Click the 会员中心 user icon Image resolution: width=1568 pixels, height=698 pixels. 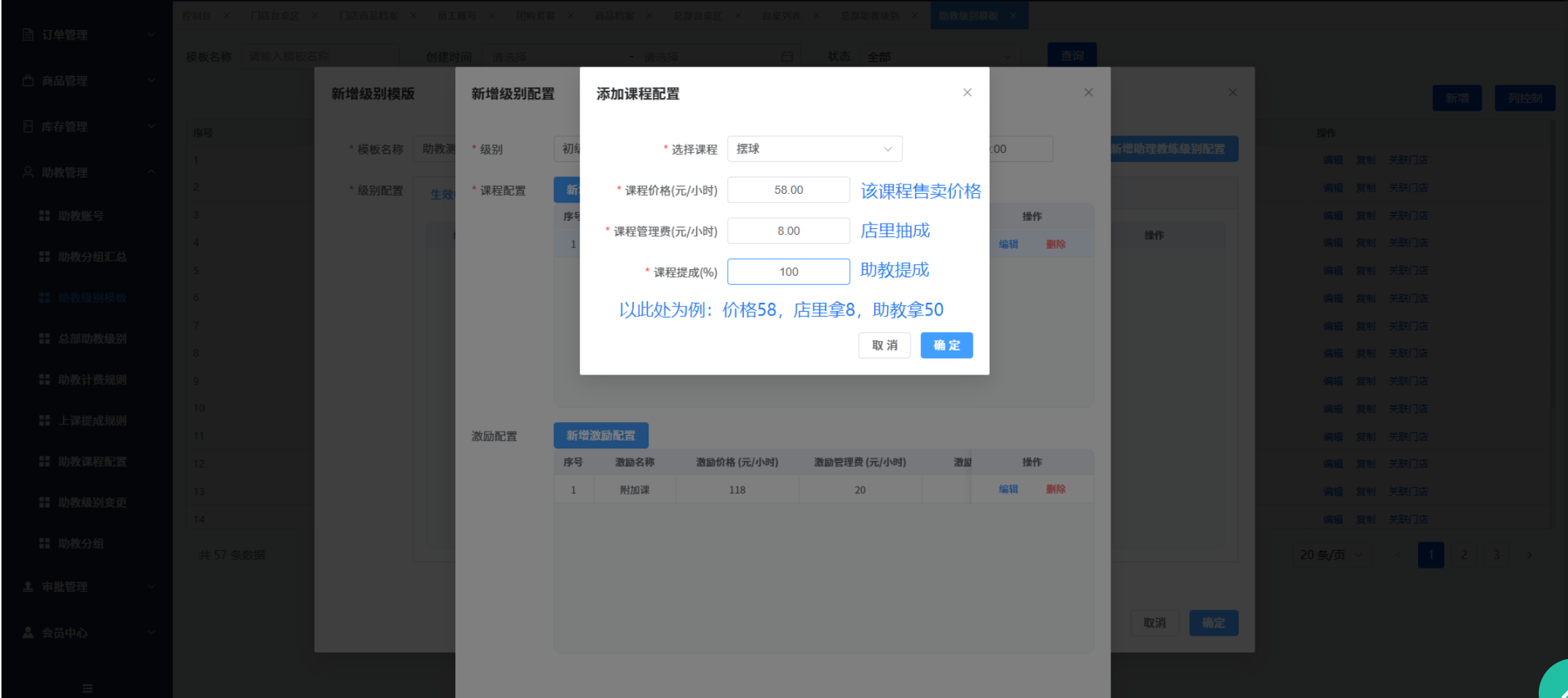point(28,633)
